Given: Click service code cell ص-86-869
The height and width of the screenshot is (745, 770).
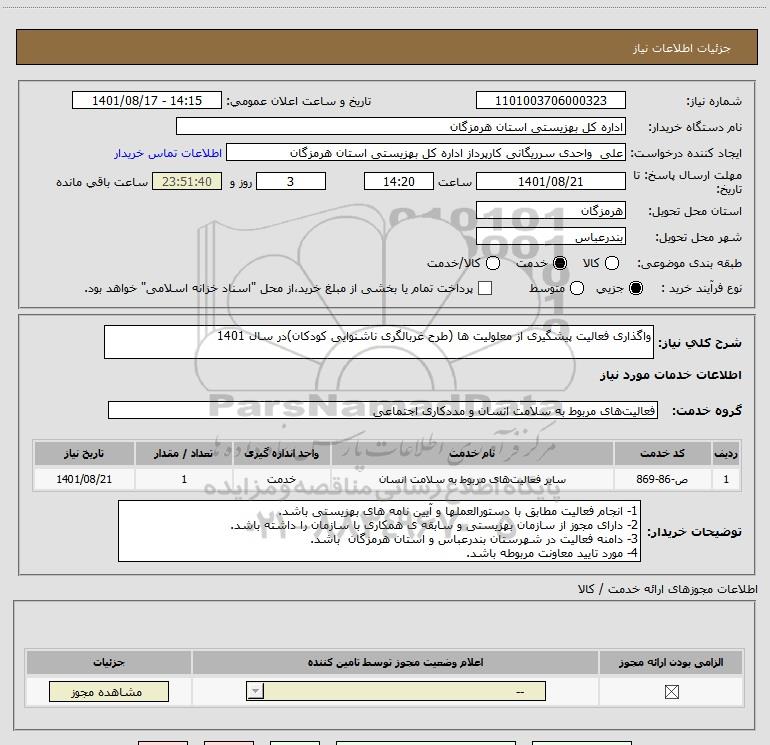Looking at the screenshot, I should 661,479.
